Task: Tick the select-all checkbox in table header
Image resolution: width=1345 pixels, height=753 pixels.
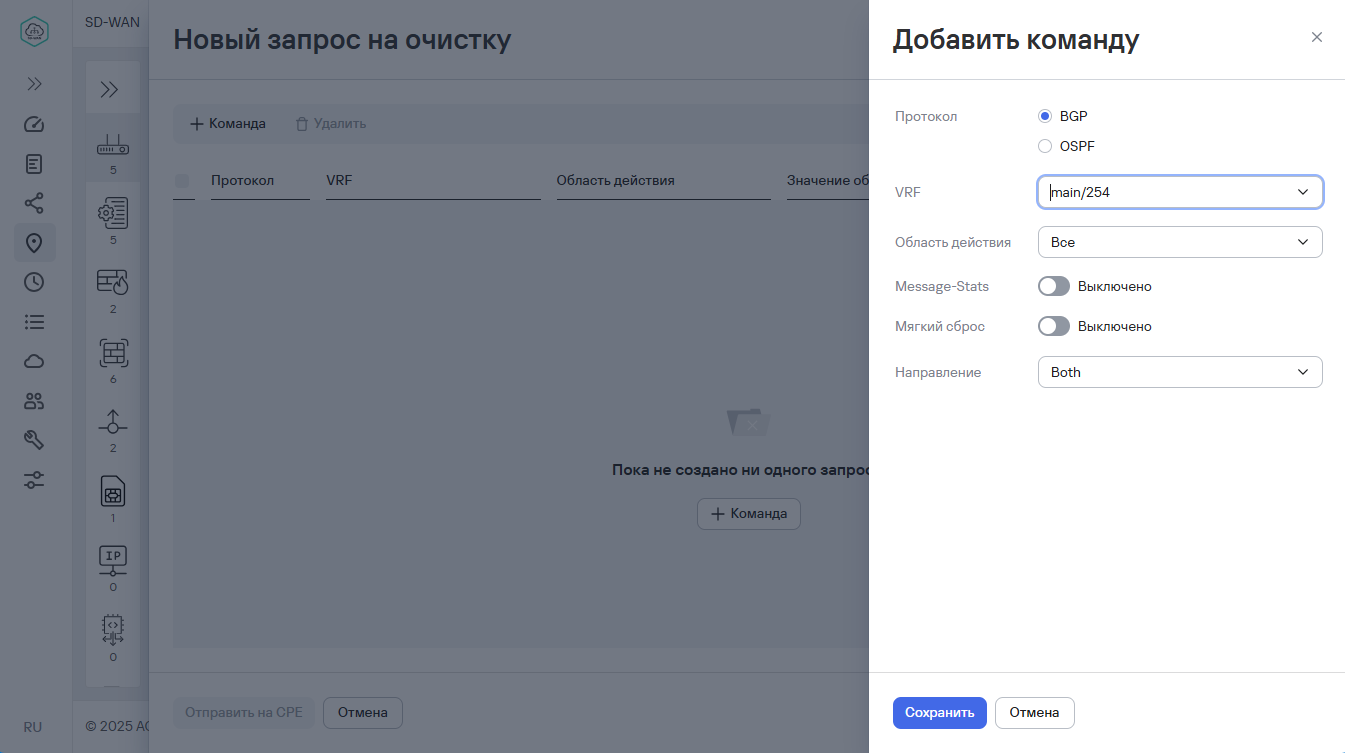Action: pos(182,181)
